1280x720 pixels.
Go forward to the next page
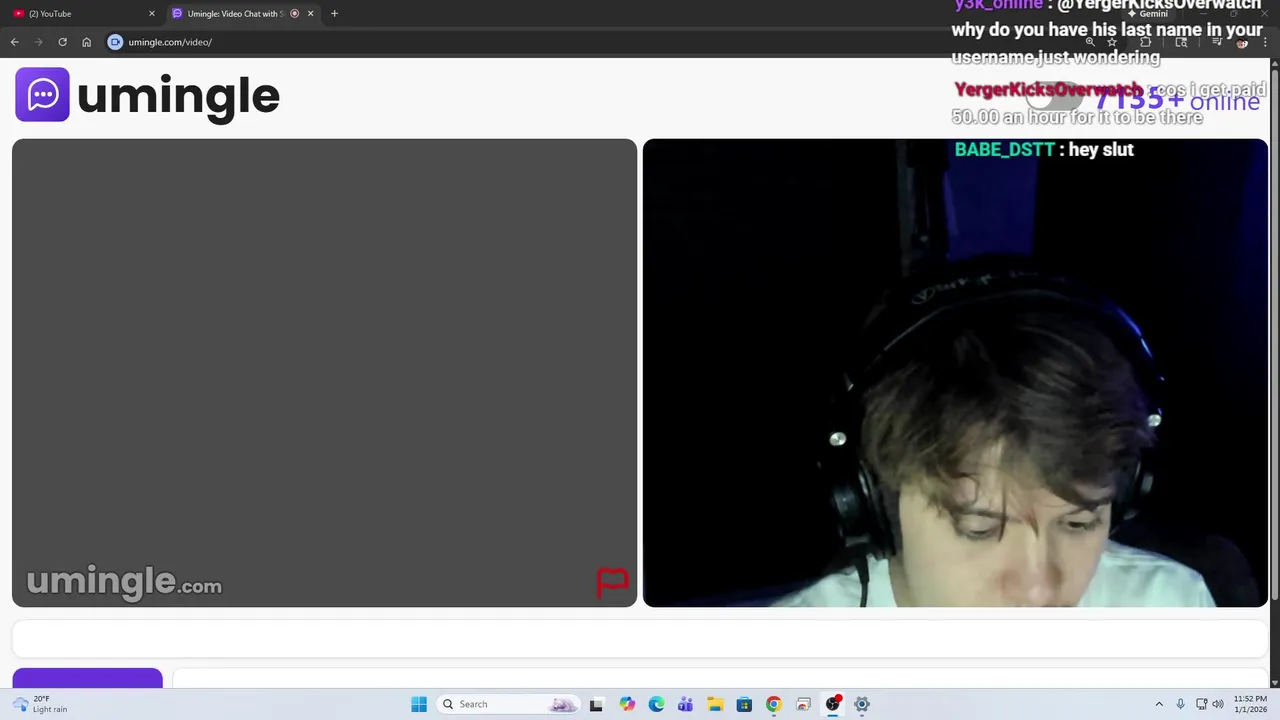point(38,42)
